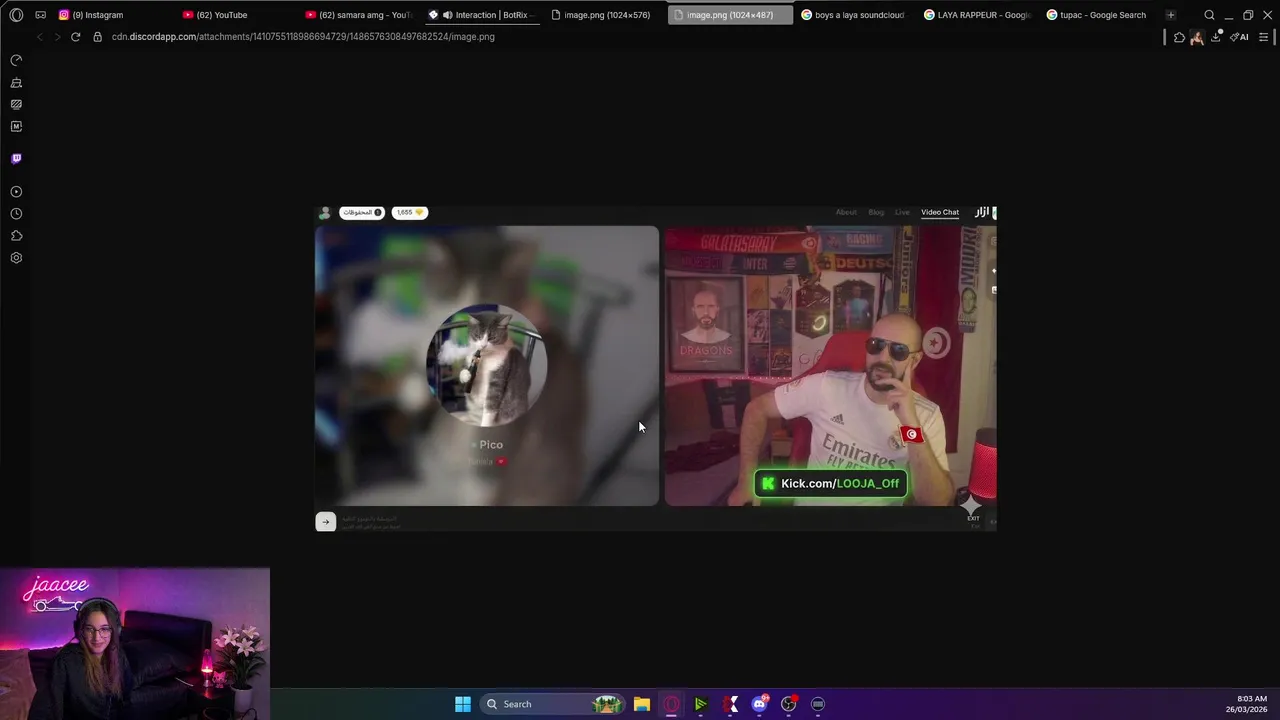The image size is (1280, 720).
Task: Open the Opera GX main menu logo
Action: point(16,15)
